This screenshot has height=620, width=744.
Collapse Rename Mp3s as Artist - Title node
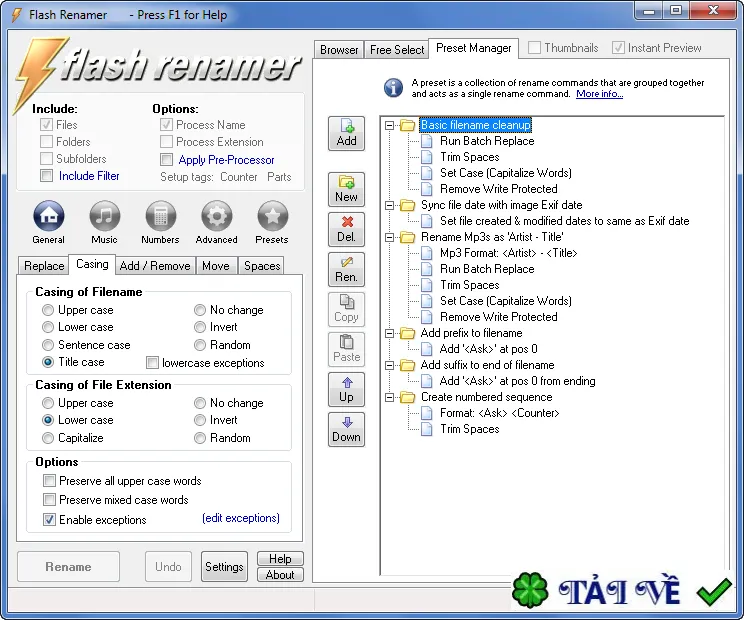390,237
